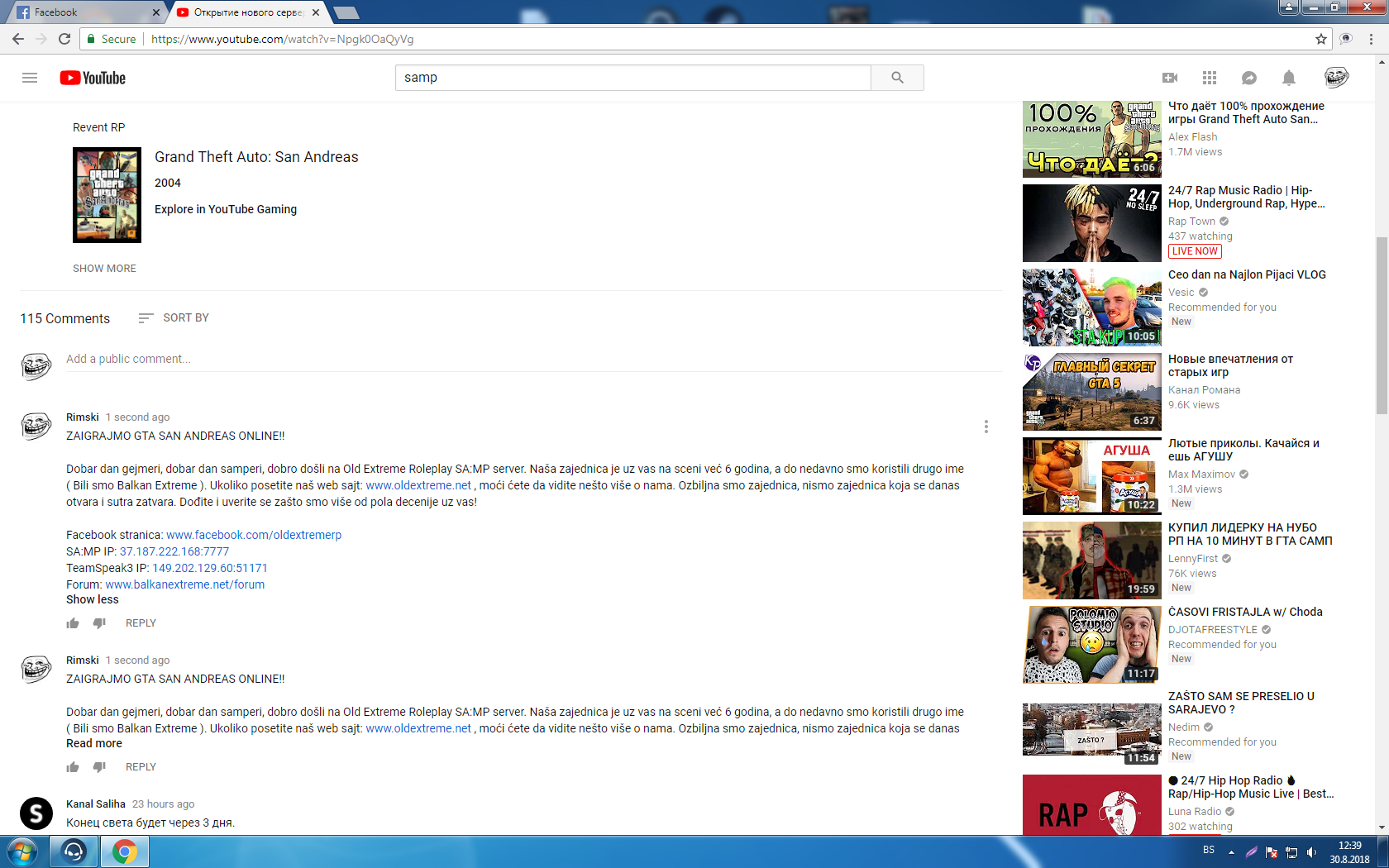Open the ČASOVI FRISTAJLA w/ Choda thumbnail

(x=1091, y=645)
